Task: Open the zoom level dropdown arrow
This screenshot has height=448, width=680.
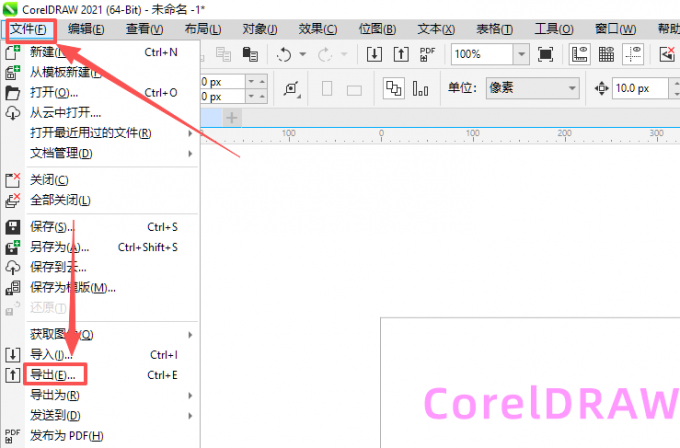Action: [521, 54]
